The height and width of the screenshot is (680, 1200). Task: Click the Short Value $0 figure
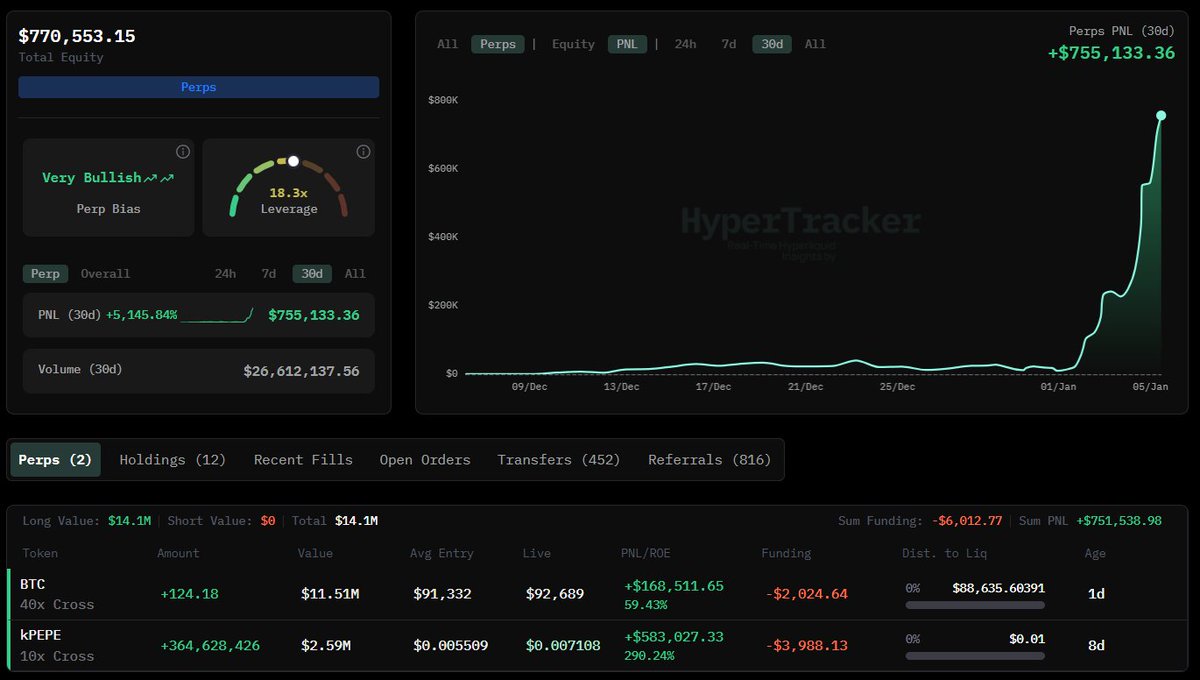point(268,521)
